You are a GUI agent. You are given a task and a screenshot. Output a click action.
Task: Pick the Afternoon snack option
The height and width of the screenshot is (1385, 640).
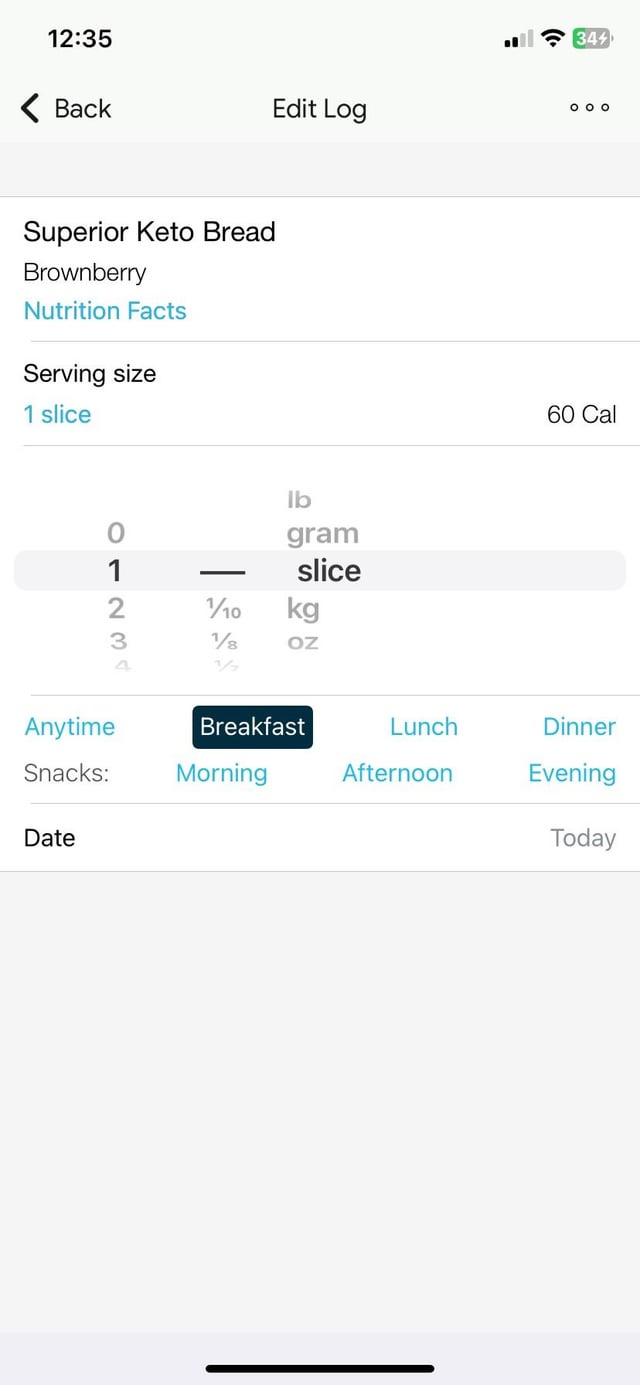[397, 773]
